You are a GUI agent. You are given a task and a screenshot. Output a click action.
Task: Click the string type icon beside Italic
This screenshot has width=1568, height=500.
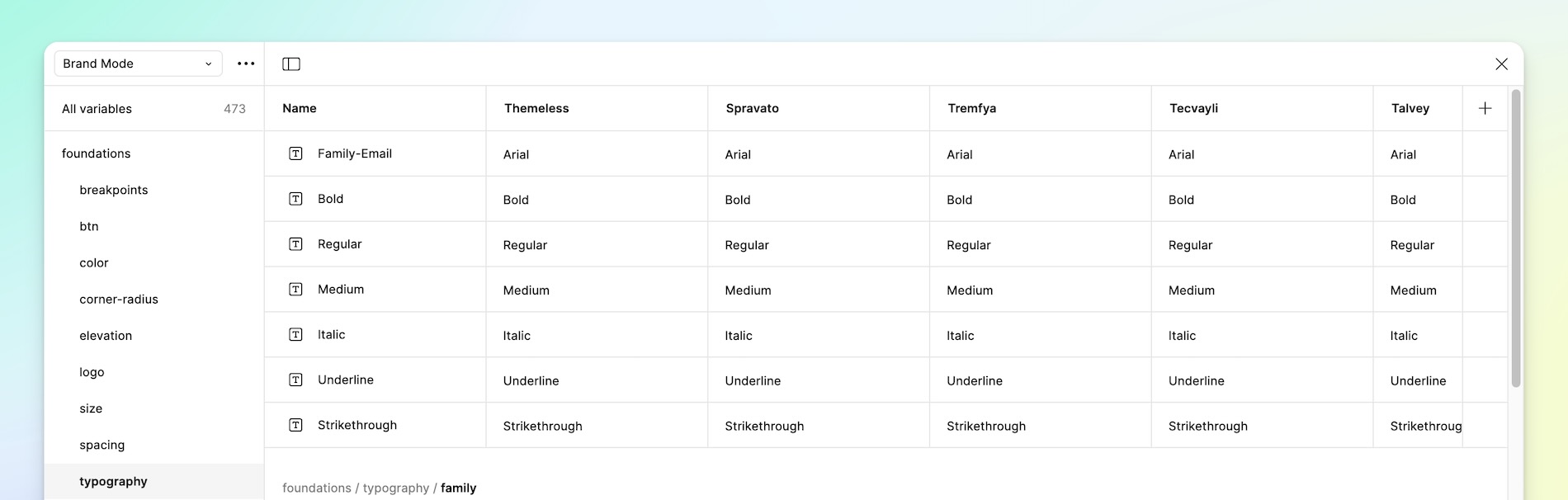click(295, 334)
